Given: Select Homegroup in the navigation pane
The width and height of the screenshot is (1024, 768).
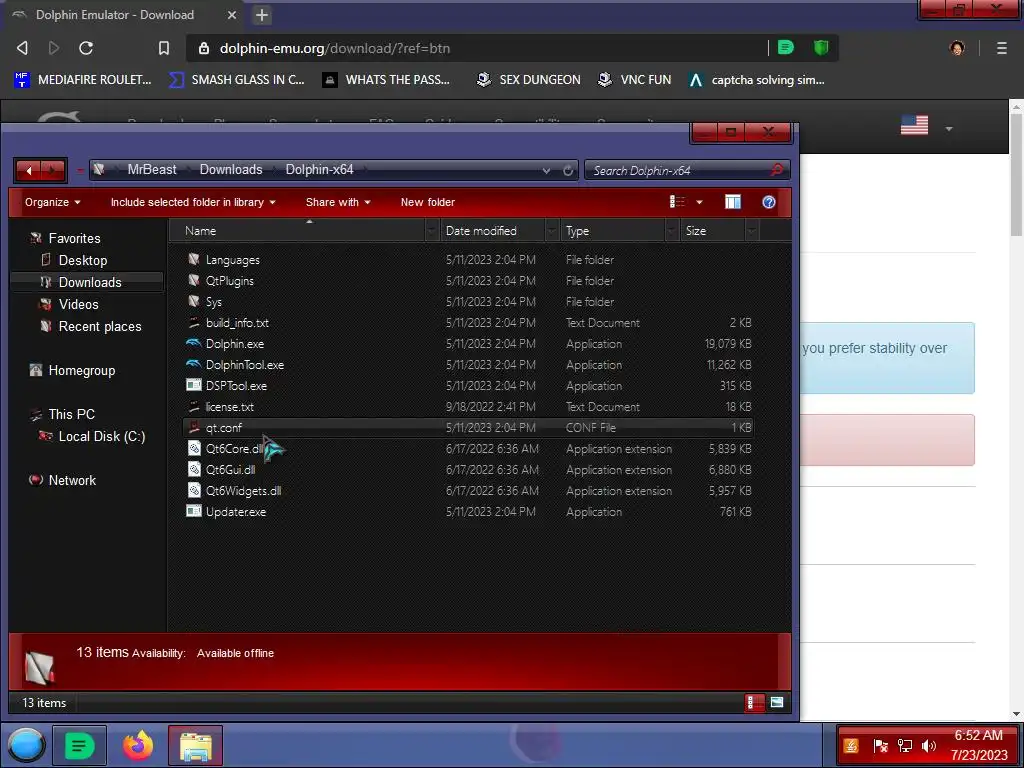Looking at the screenshot, I should tap(82, 370).
